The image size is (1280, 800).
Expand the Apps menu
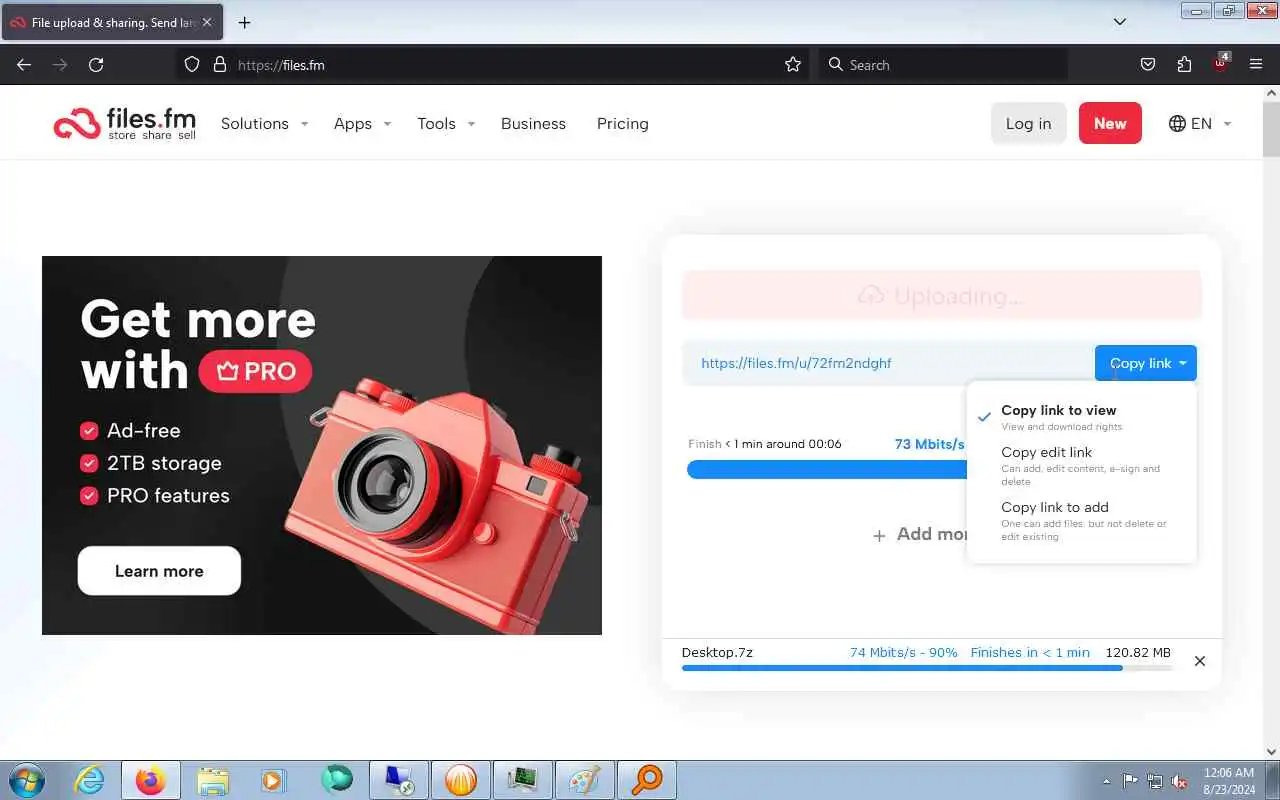pos(362,124)
